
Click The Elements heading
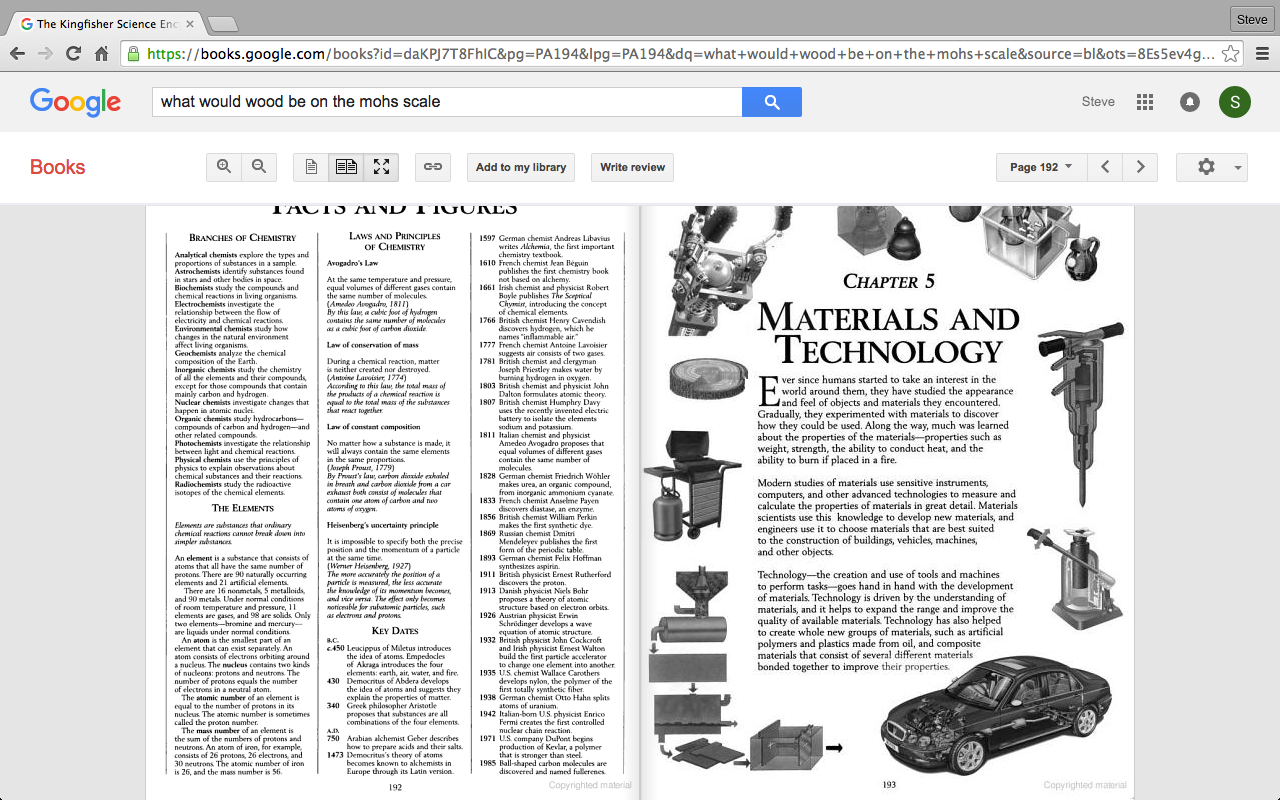[242, 508]
